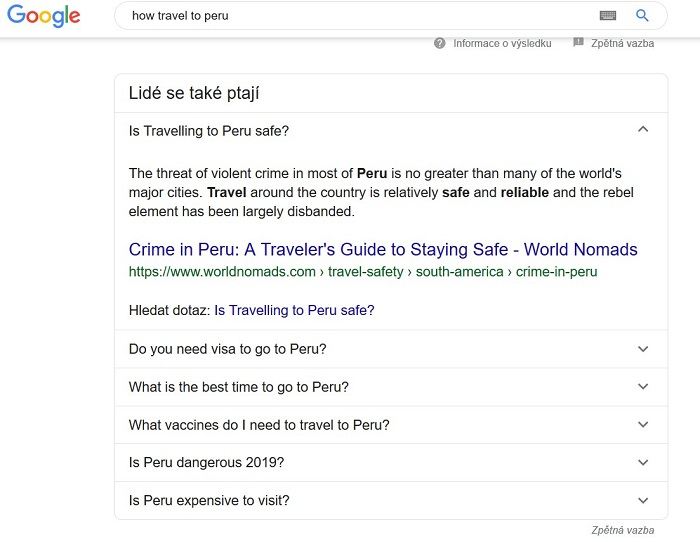Click 'Informace o výsledku' text
Viewport: 700px width, 542px height.
[502, 44]
